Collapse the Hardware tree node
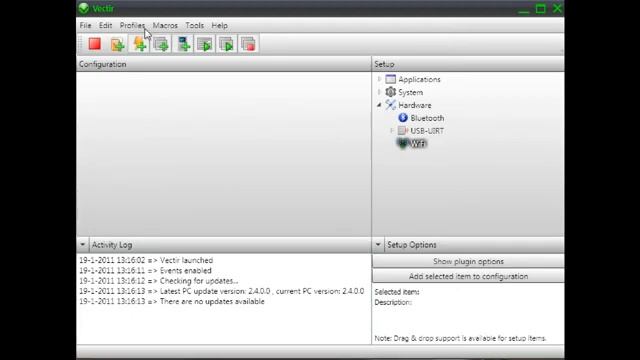The image size is (640, 360). 379,105
